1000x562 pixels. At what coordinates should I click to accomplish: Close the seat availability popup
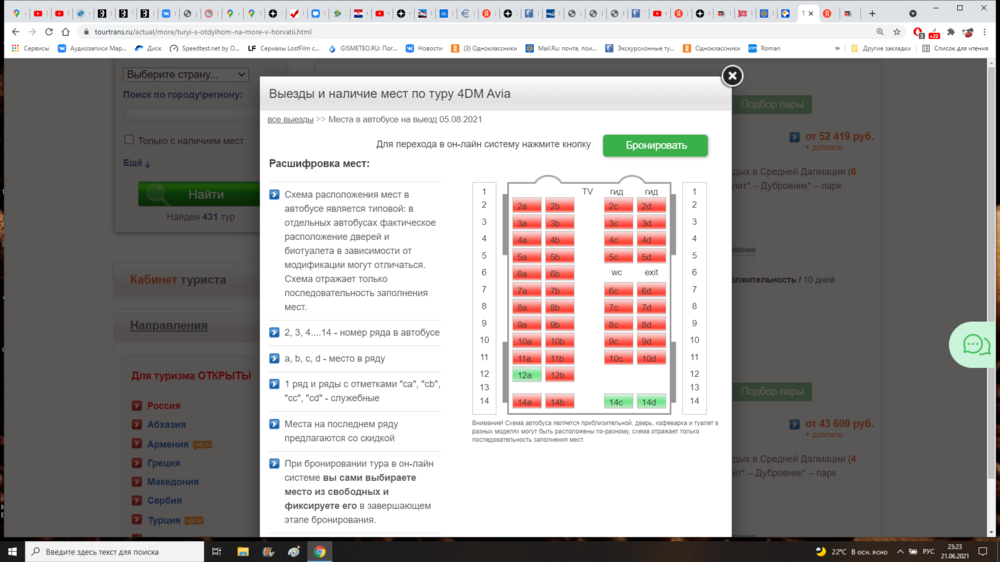[x=732, y=76]
